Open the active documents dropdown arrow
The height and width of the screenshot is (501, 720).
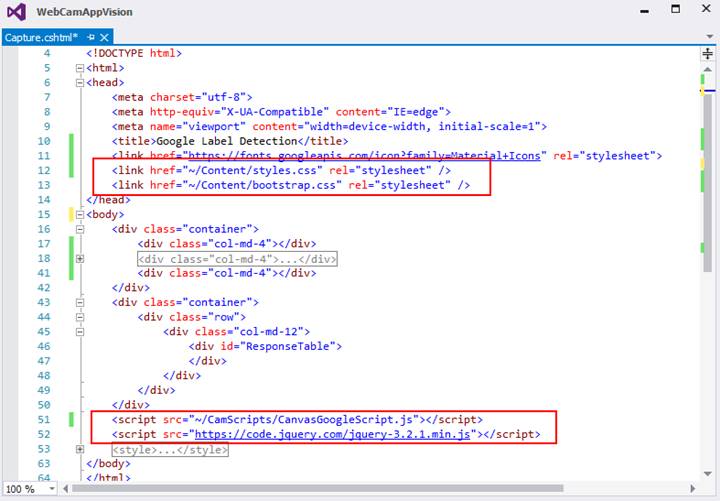(709, 36)
